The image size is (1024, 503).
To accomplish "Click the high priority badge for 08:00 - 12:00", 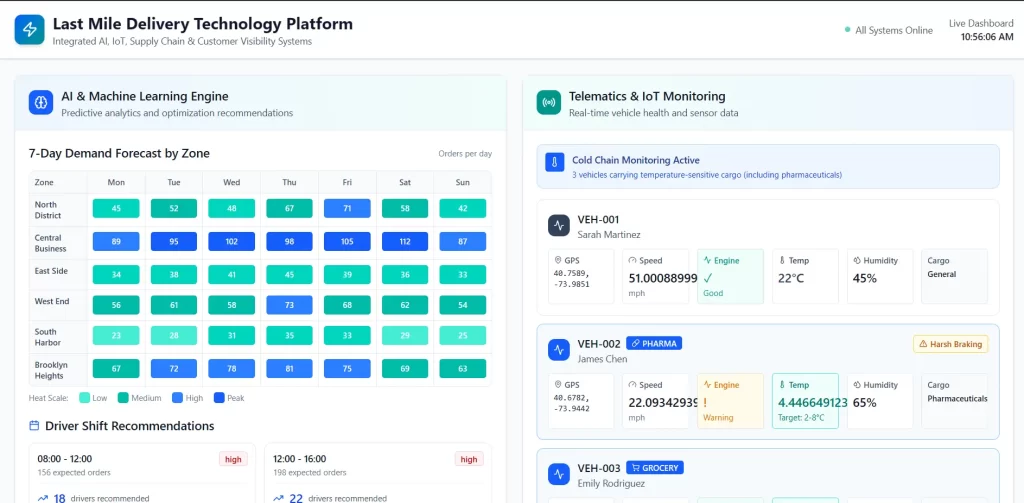I will click(x=233, y=459).
